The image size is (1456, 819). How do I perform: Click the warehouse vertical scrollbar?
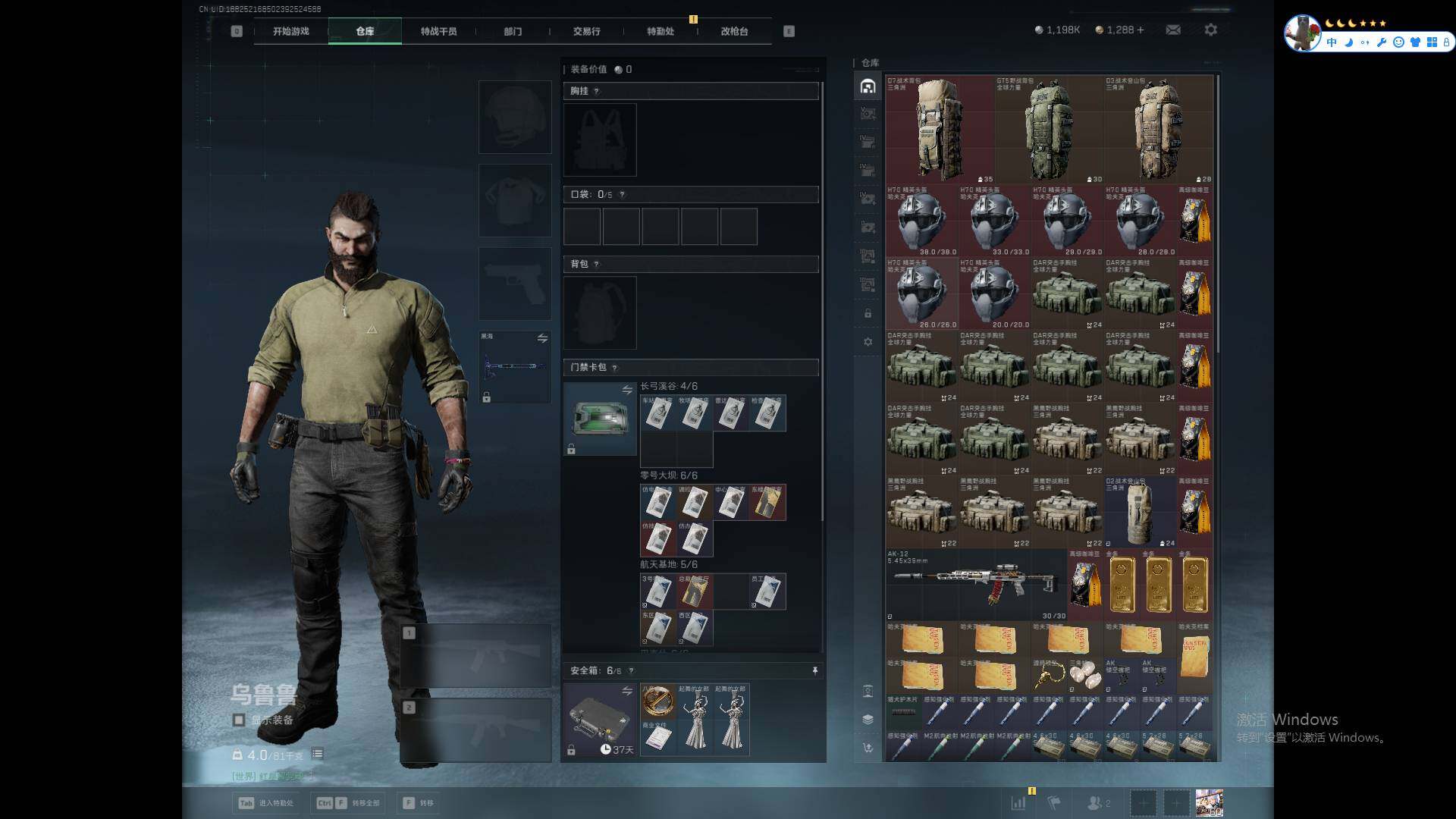pos(1218,212)
